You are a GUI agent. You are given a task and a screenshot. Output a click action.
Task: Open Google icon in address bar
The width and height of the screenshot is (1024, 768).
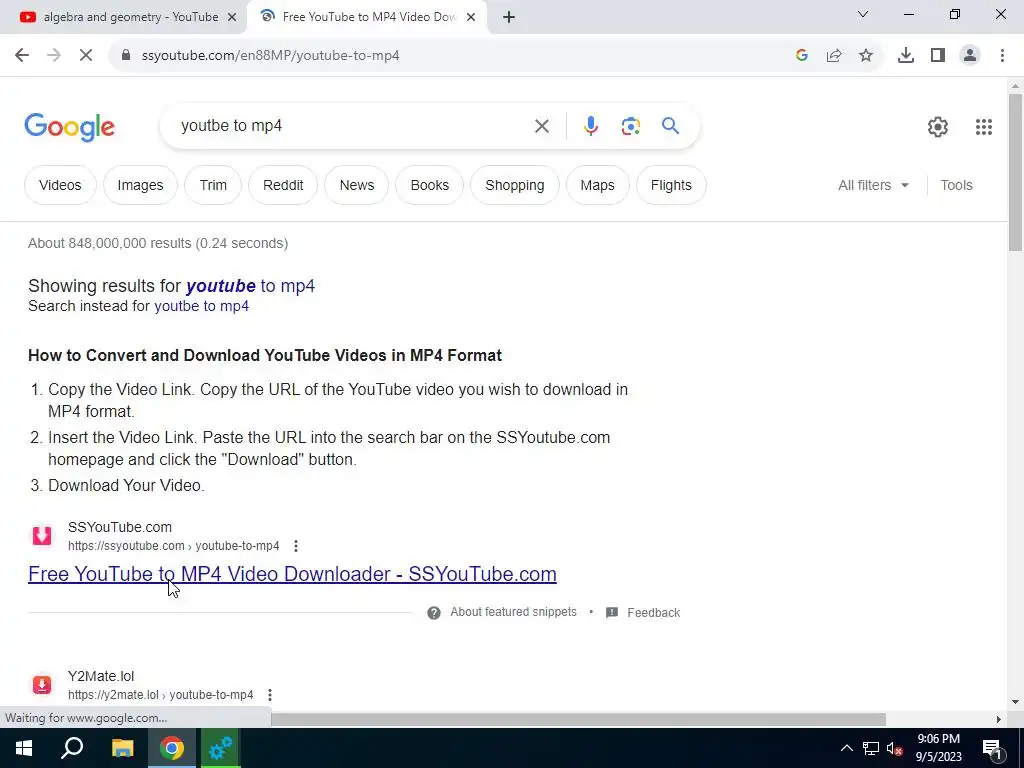pyautogui.click(x=802, y=56)
